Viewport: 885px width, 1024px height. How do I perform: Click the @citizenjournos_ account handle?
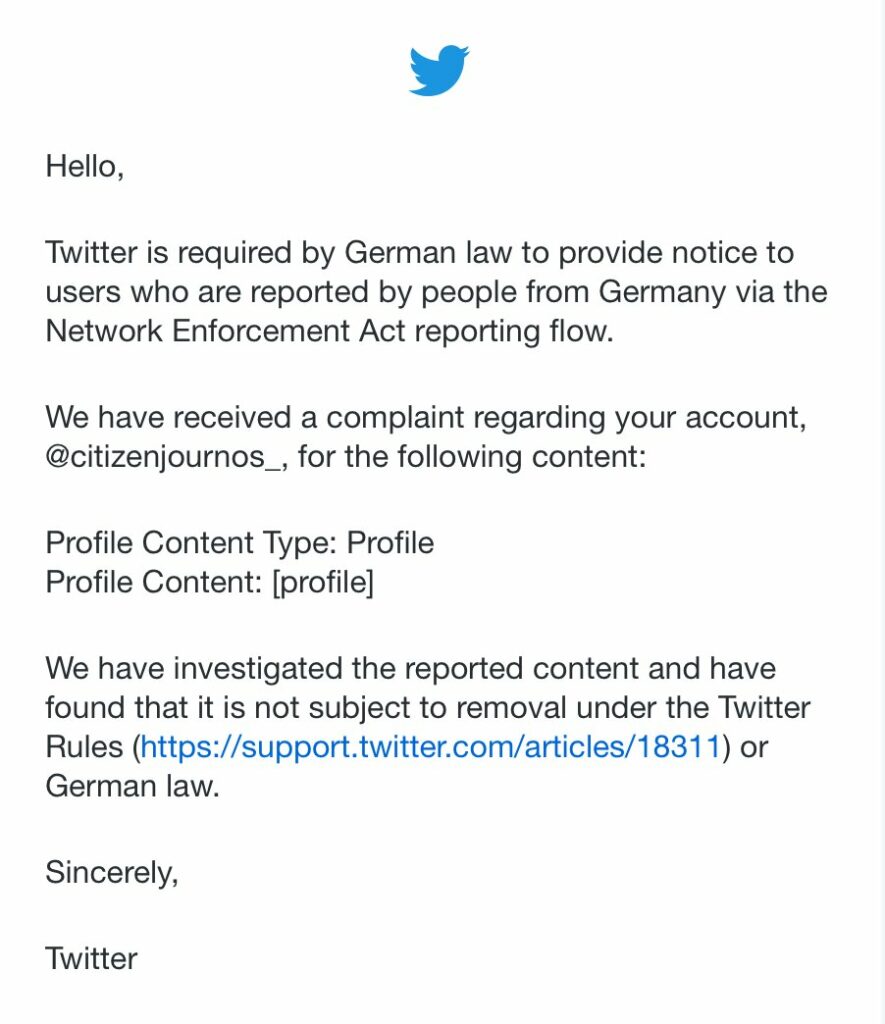(x=167, y=456)
